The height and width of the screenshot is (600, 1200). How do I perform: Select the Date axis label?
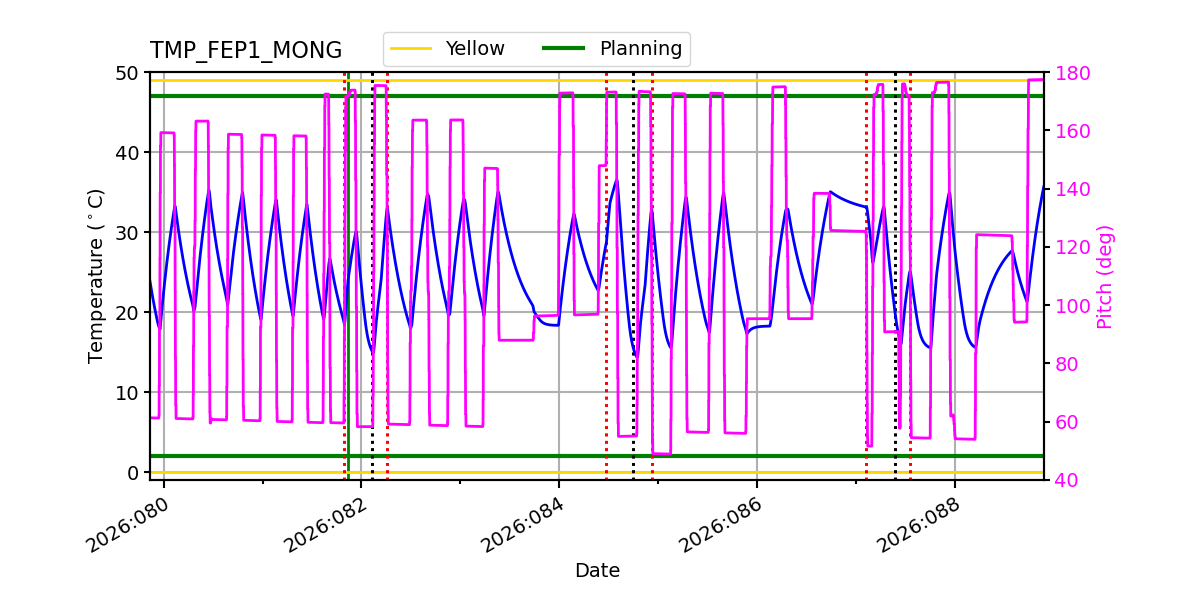pos(598,570)
